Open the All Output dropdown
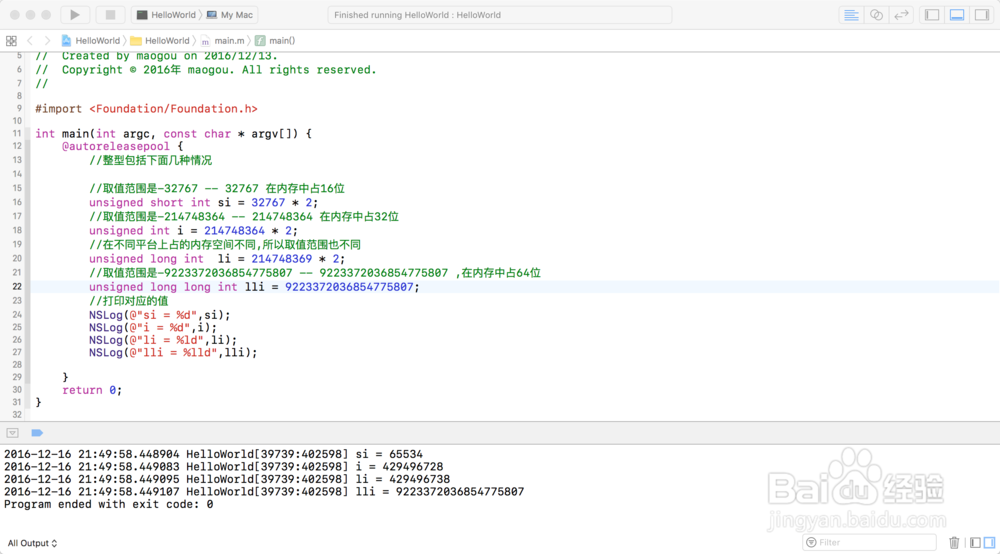This screenshot has width=1000, height=554. (33, 543)
